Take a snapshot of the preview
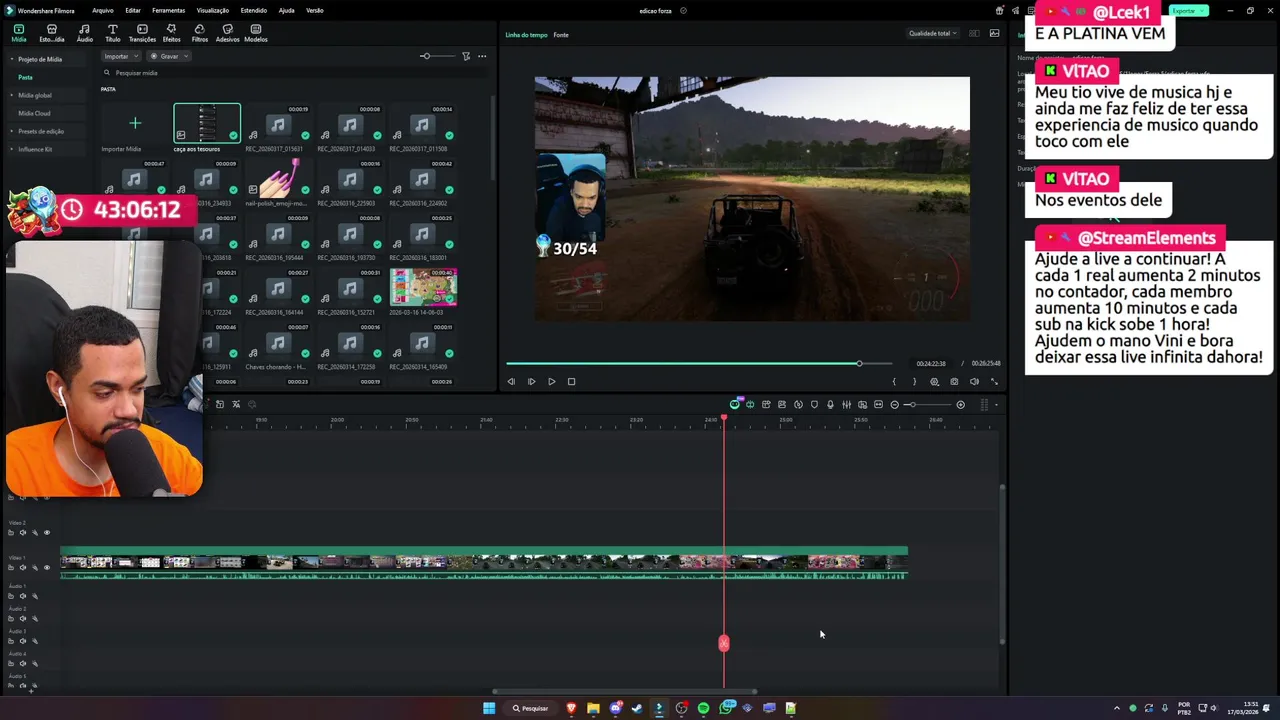The width and height of the screenshot is (1280, 720). point(954,381)
